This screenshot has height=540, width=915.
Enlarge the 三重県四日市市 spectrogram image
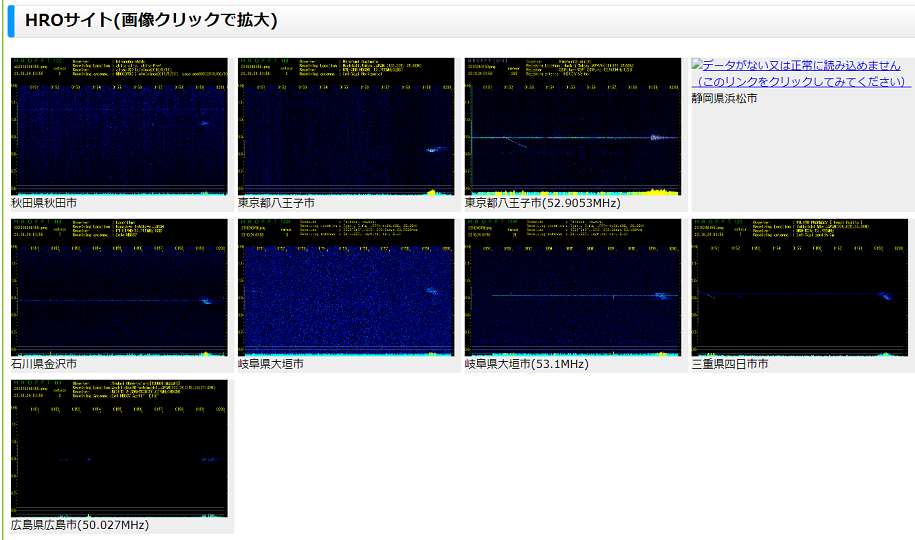point(799,287)
